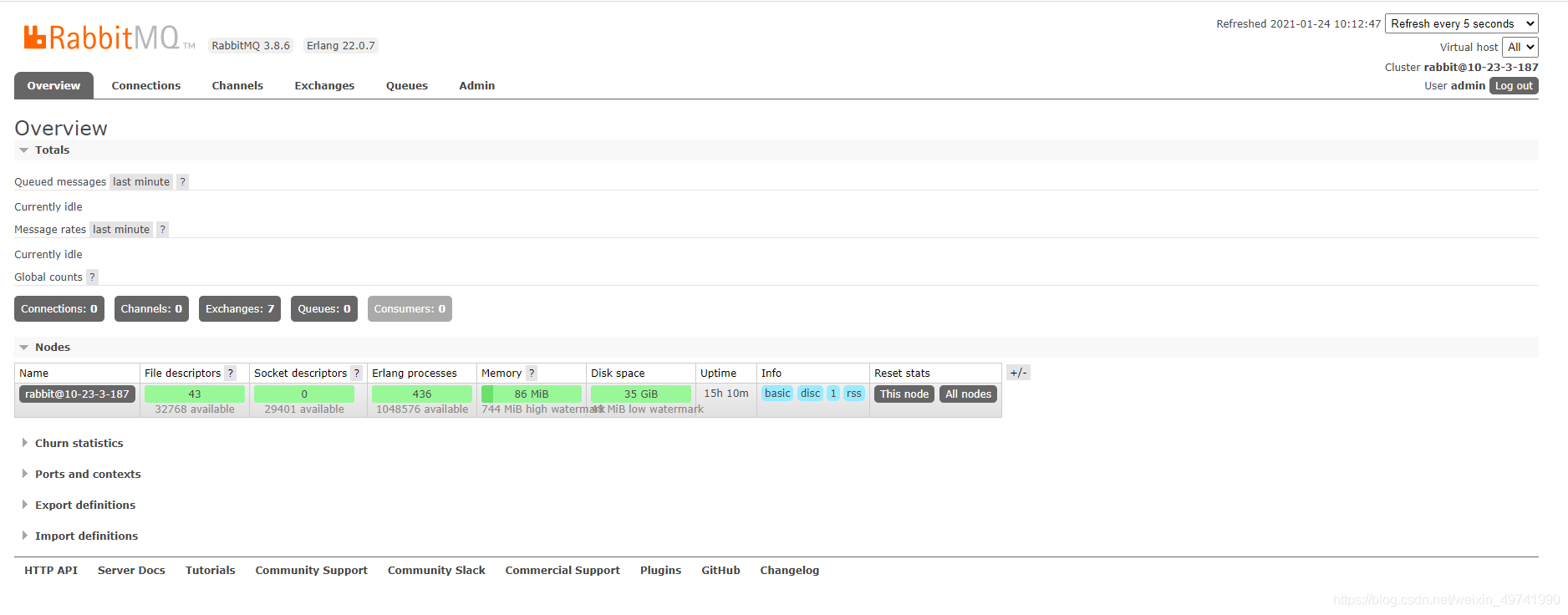
Task: Open Commercial Support footer link
Action: (563, 571)
